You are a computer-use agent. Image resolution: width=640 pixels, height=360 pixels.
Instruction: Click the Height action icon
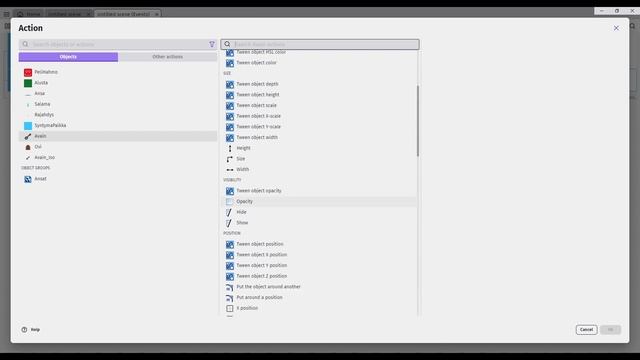pyautogui.click(x=230, y=148)
